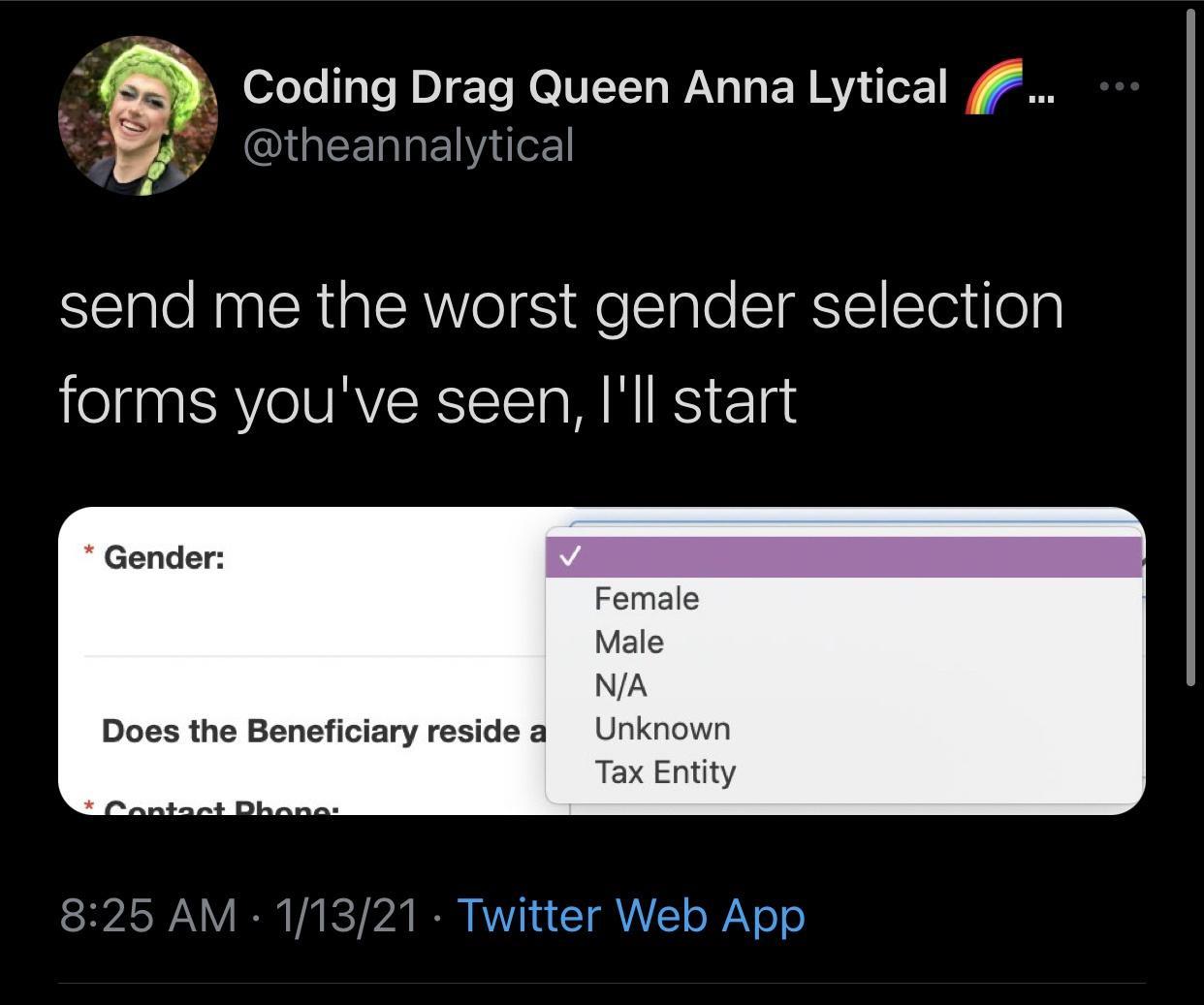Select Female in the gender dropdown

click(x=647, y=599)
